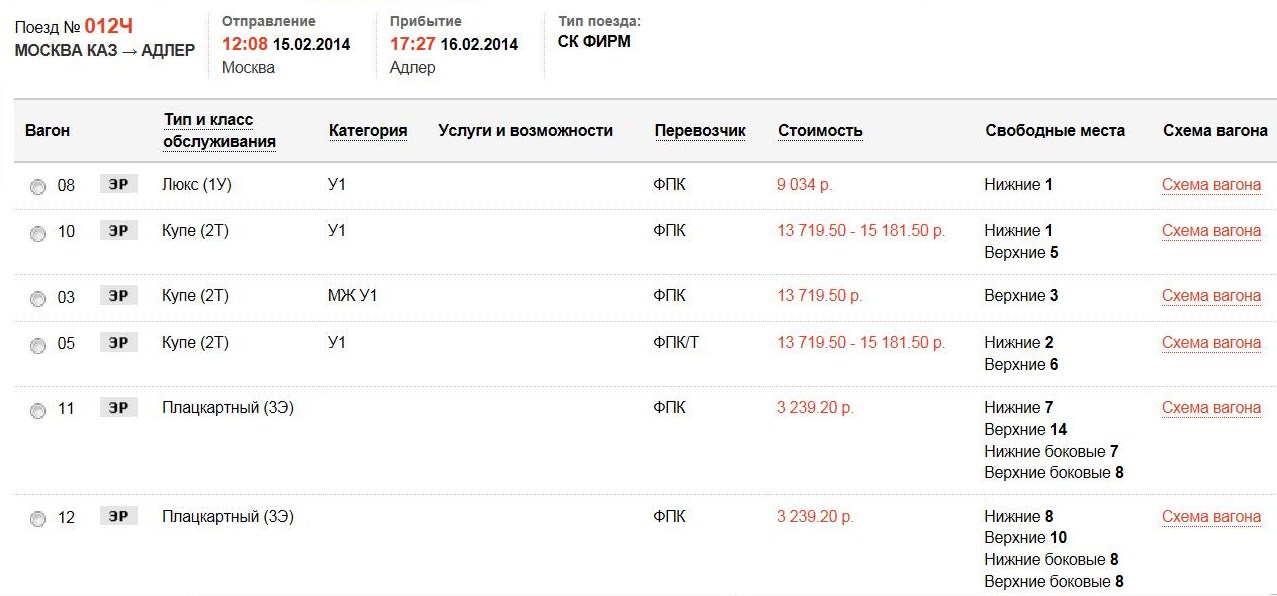
Task: Choose wagon 03 radio button
Action: click(x=38, y=299)
